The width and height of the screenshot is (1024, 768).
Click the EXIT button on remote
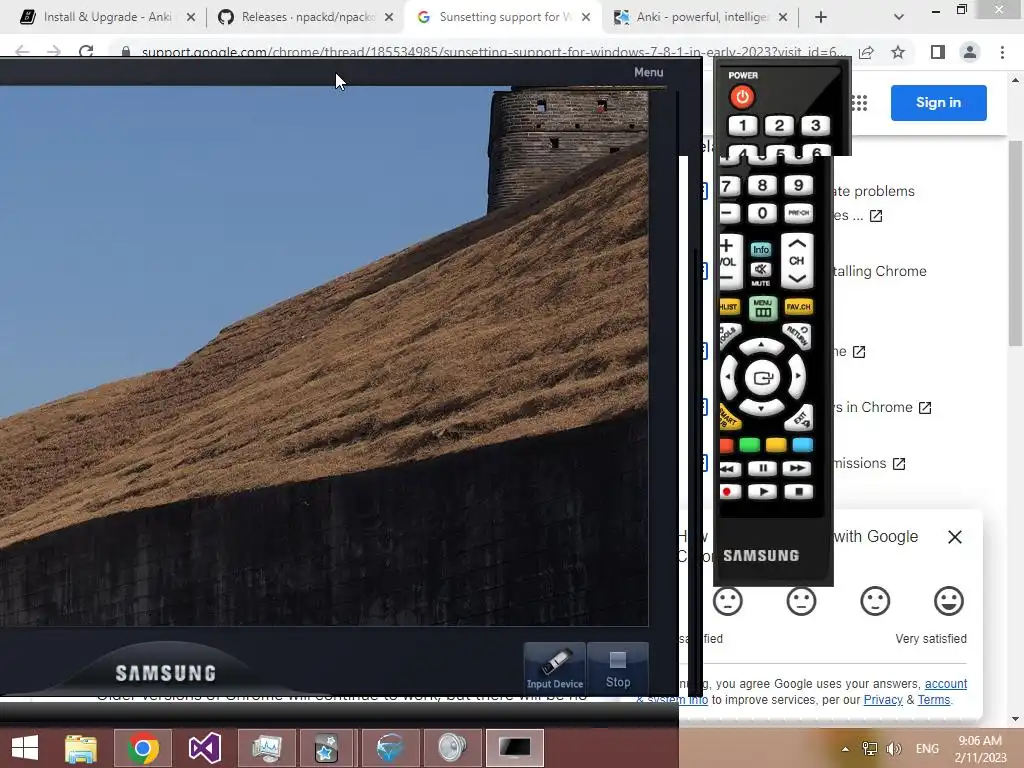(800, 419)
